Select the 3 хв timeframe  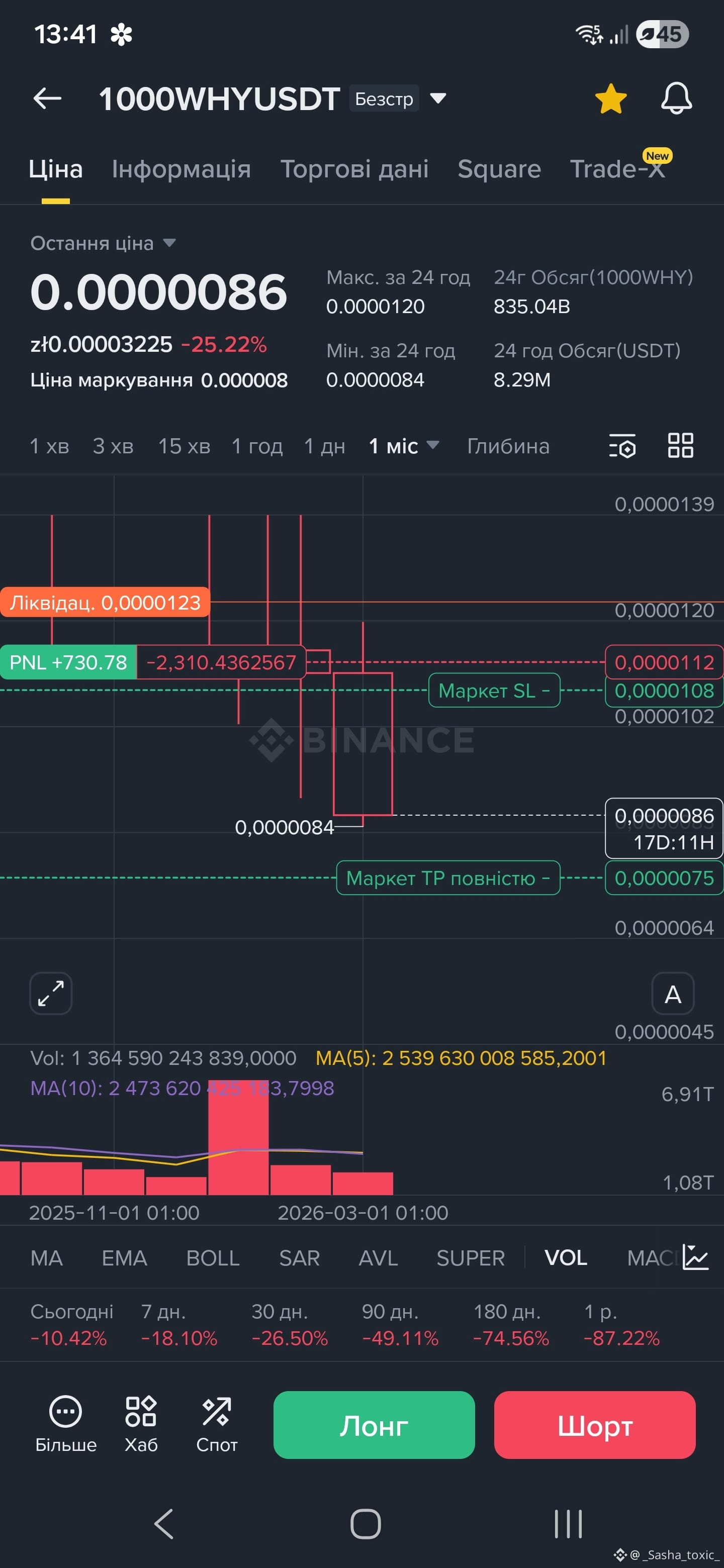point(113,446)
